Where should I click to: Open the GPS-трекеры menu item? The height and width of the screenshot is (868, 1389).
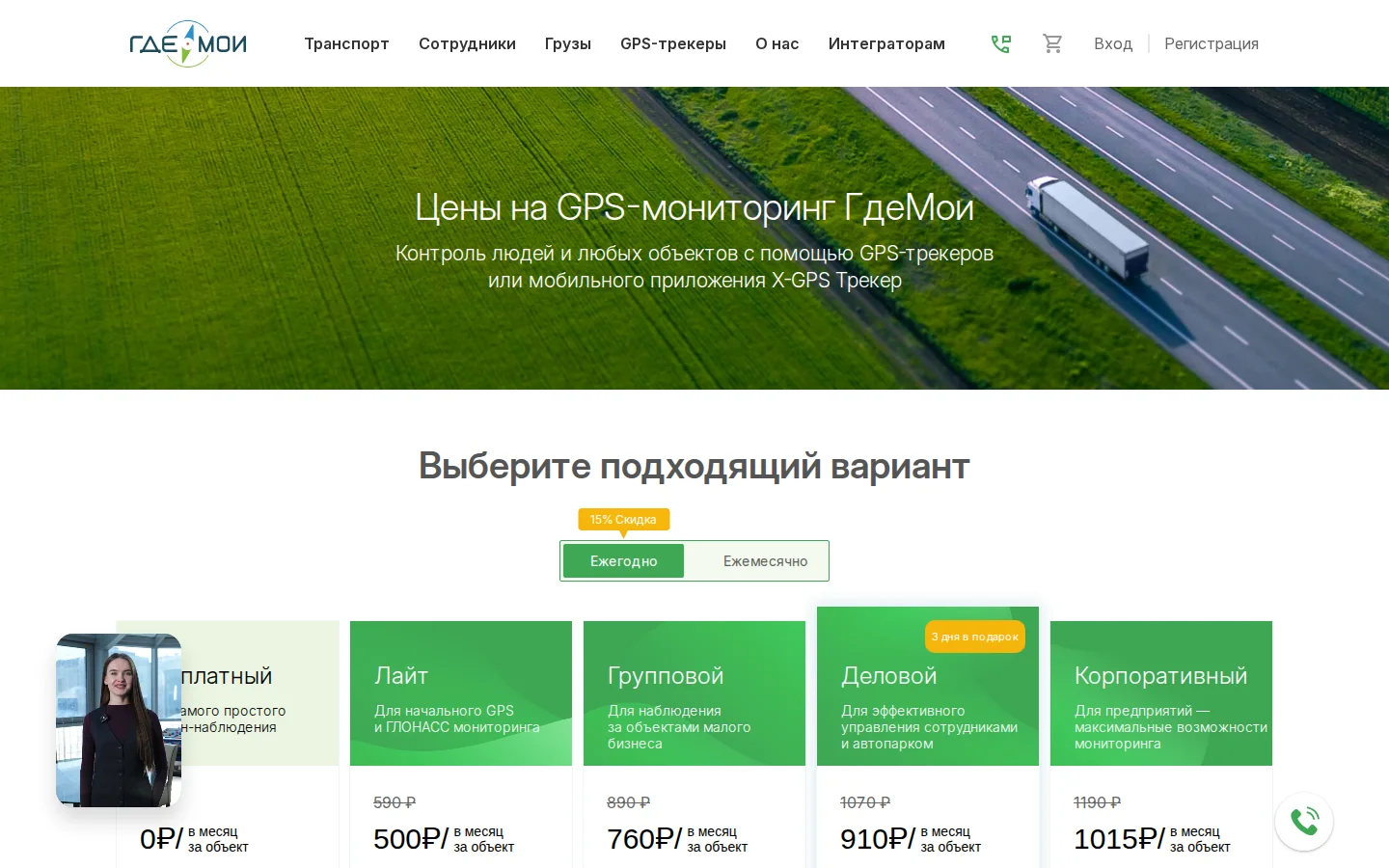[673, 43]
